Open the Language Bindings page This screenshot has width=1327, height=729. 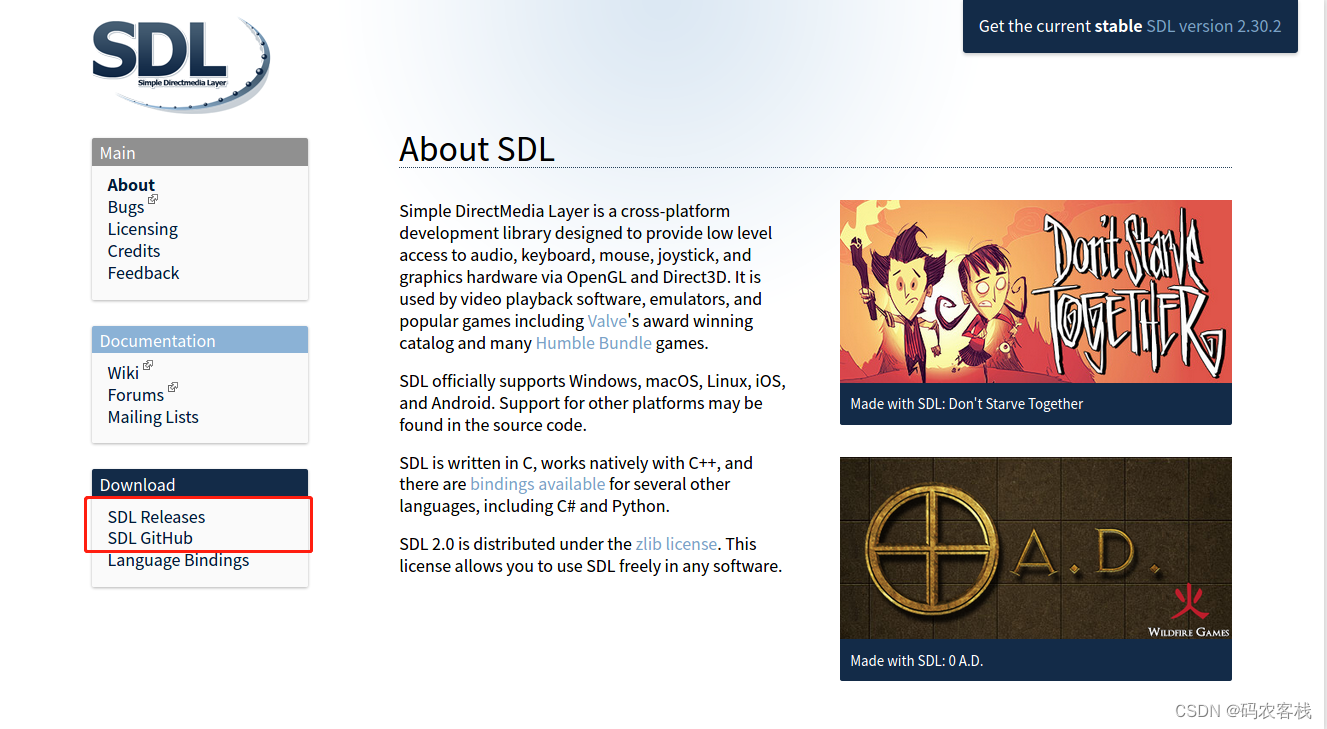point(178,560)
